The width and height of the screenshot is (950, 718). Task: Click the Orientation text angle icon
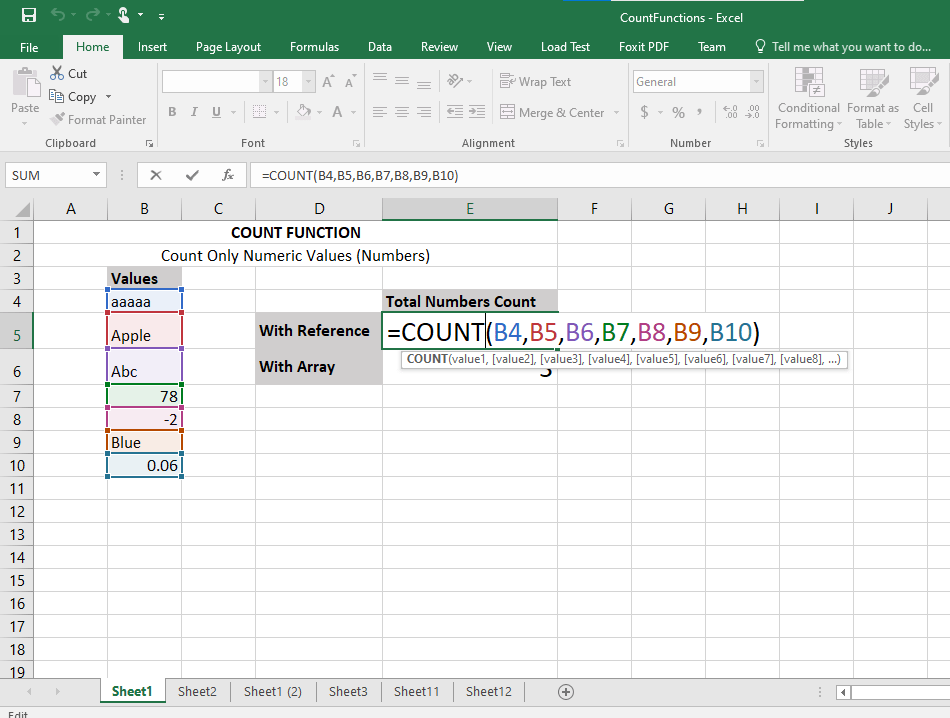(x=455, y=81)
